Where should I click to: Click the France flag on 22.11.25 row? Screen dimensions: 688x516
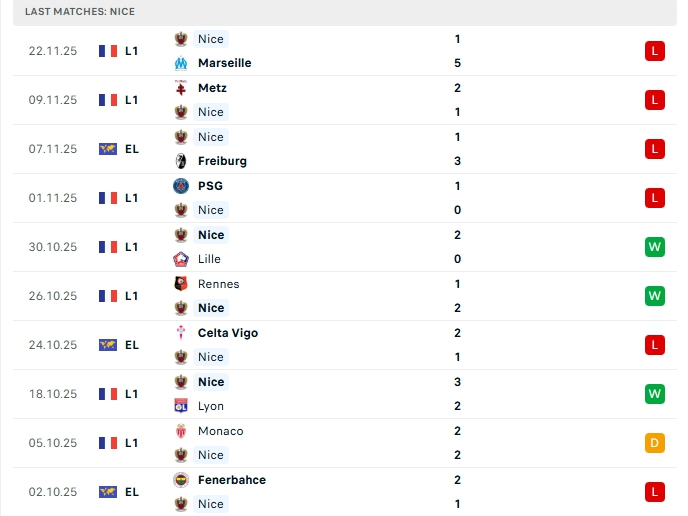tap(108, 51)
